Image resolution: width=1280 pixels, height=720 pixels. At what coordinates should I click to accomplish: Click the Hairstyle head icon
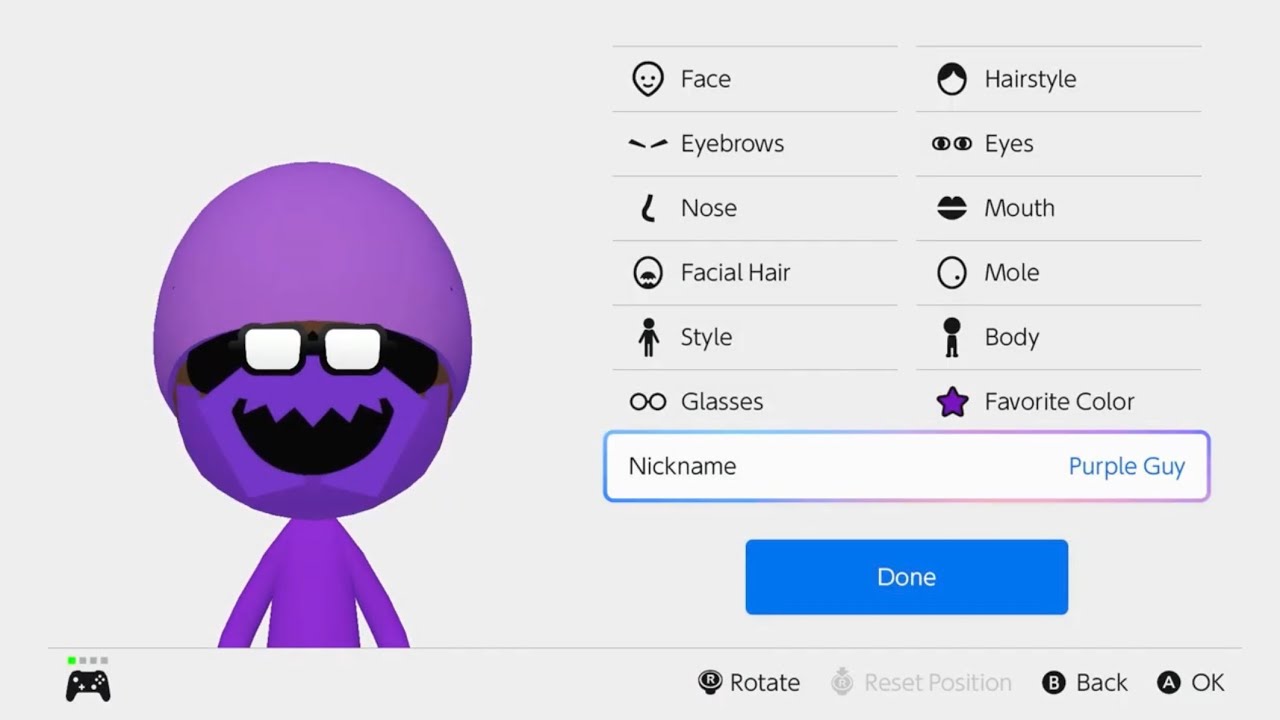pyautogui.click(x=952, y=79)
